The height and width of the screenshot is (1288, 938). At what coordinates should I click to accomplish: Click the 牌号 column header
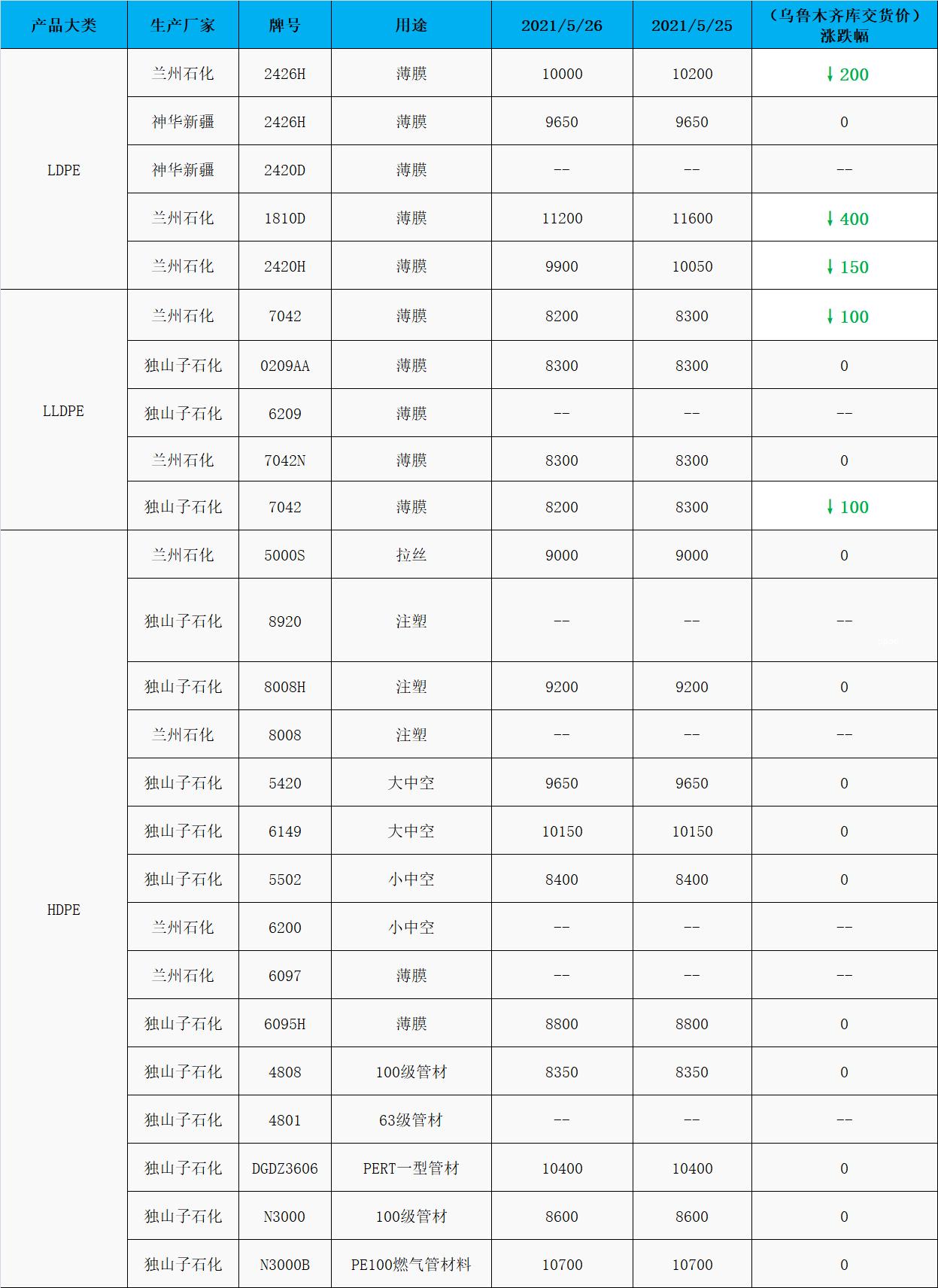[284, 26]
